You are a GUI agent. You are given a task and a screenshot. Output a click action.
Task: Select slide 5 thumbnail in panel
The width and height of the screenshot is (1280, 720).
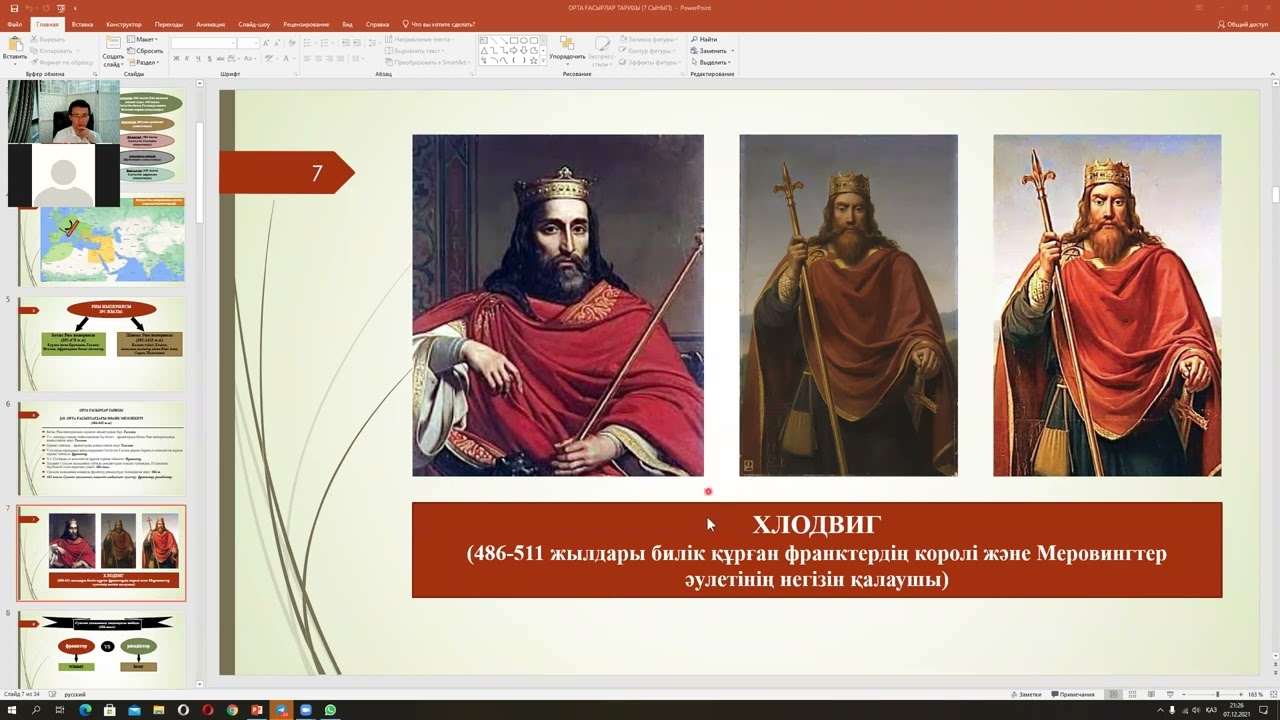(x=102, y=343)
